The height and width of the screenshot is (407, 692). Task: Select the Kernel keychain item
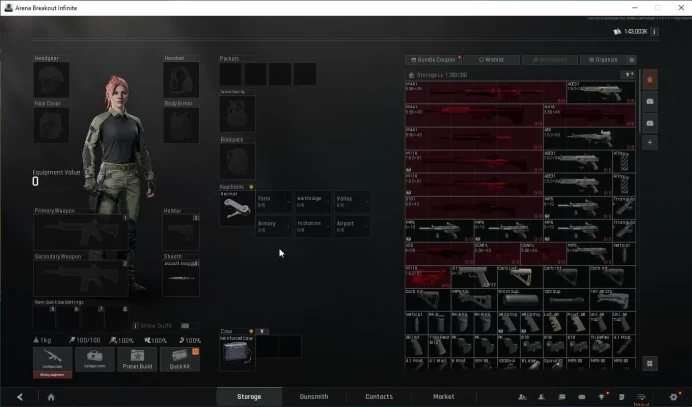(x=237, y=209)
